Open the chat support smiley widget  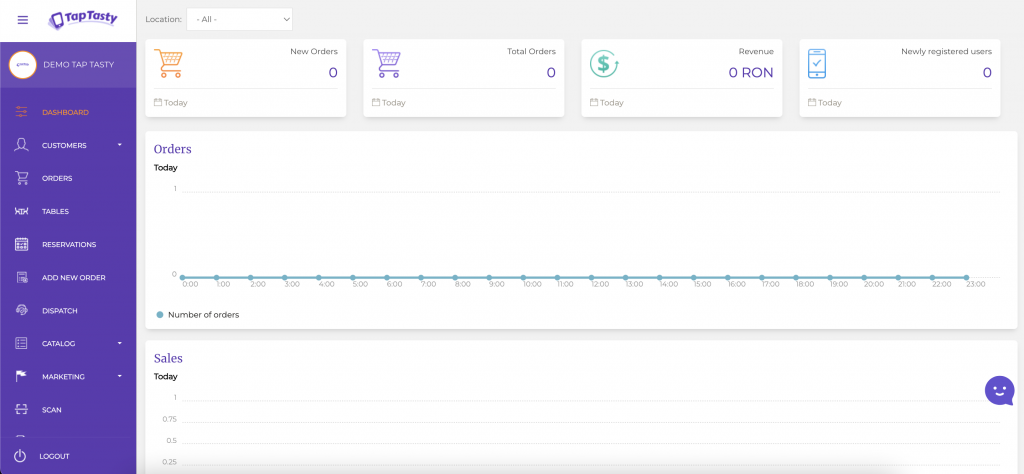pyautogui.click(x=999, y=390)
